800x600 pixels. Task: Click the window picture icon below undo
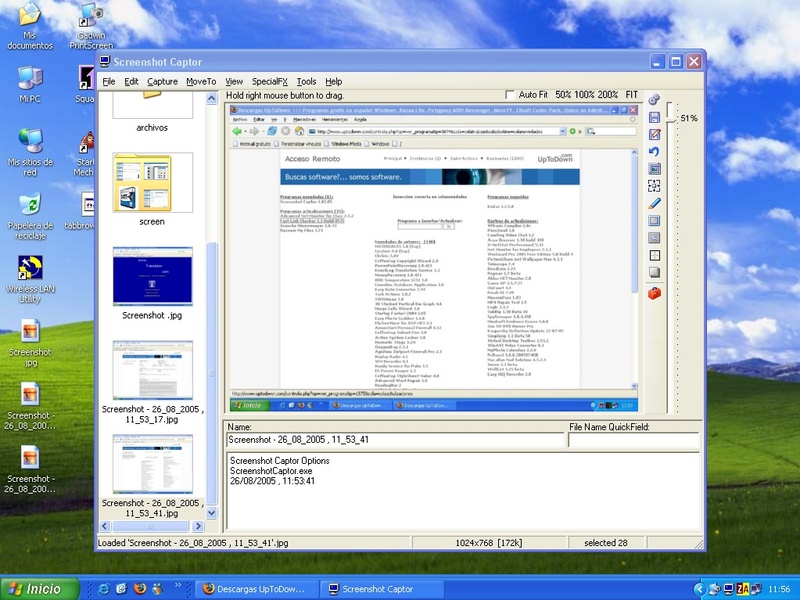[654, 169]
